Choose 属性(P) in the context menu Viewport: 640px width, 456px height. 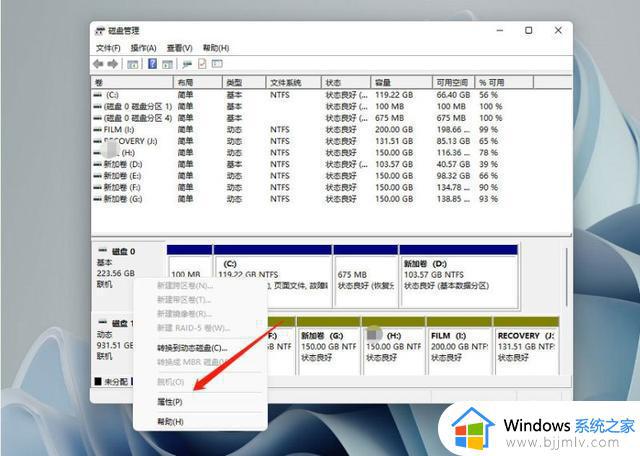(169, 402)
